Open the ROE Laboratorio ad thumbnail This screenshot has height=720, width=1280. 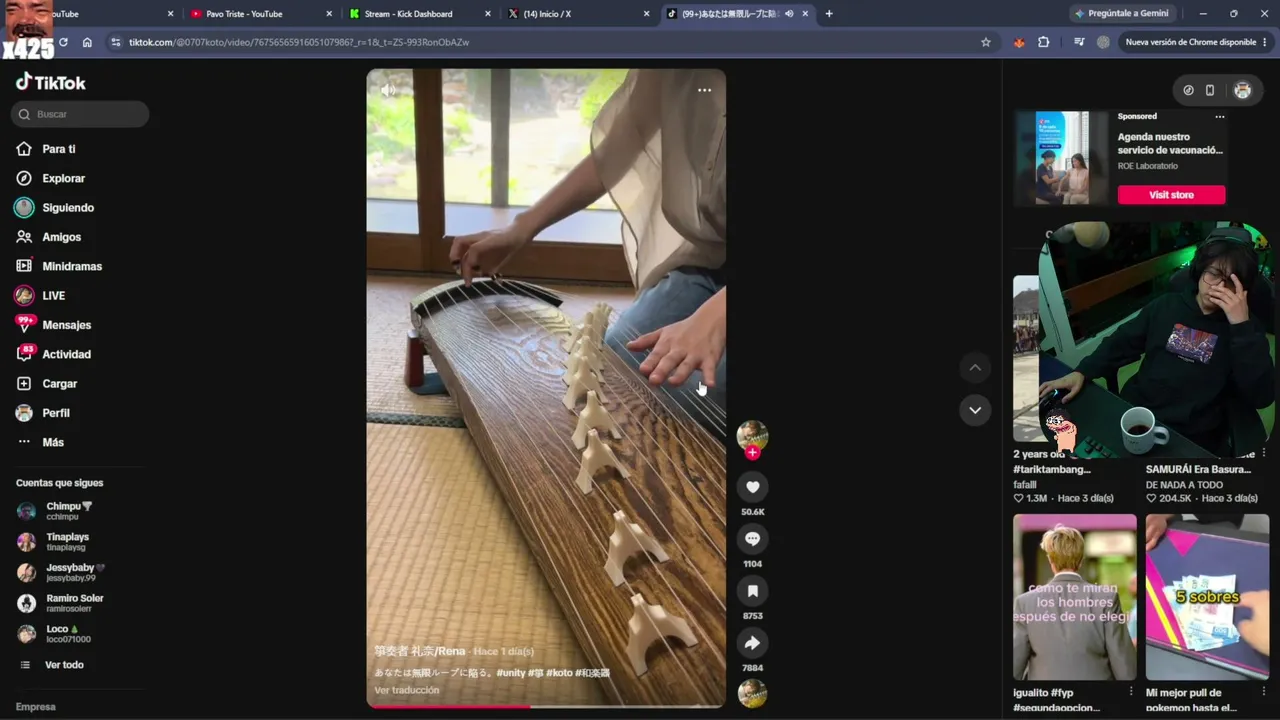pyautogui.click(x=1062, y=158)
